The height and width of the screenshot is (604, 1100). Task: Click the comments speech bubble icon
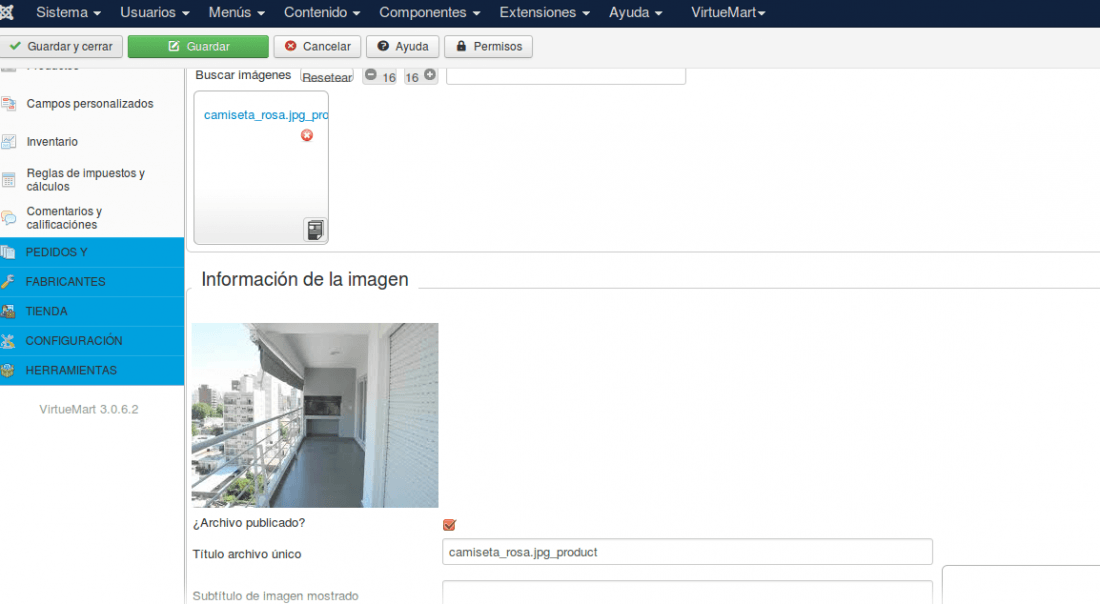pyautogui.click(x=8, y=218)
